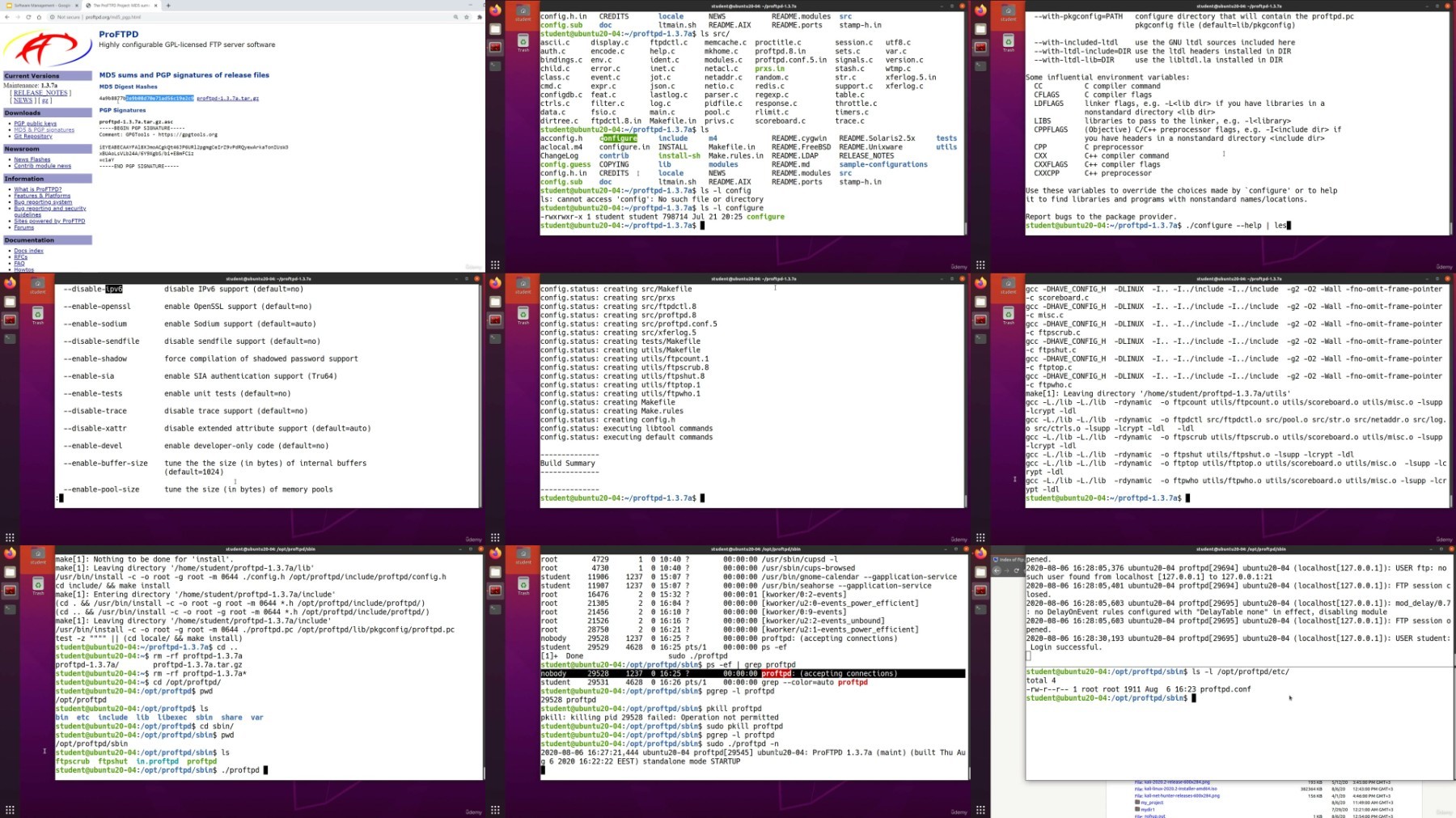Go back in the Chrome browser
1456x818 pixels.
coord(7,17)
